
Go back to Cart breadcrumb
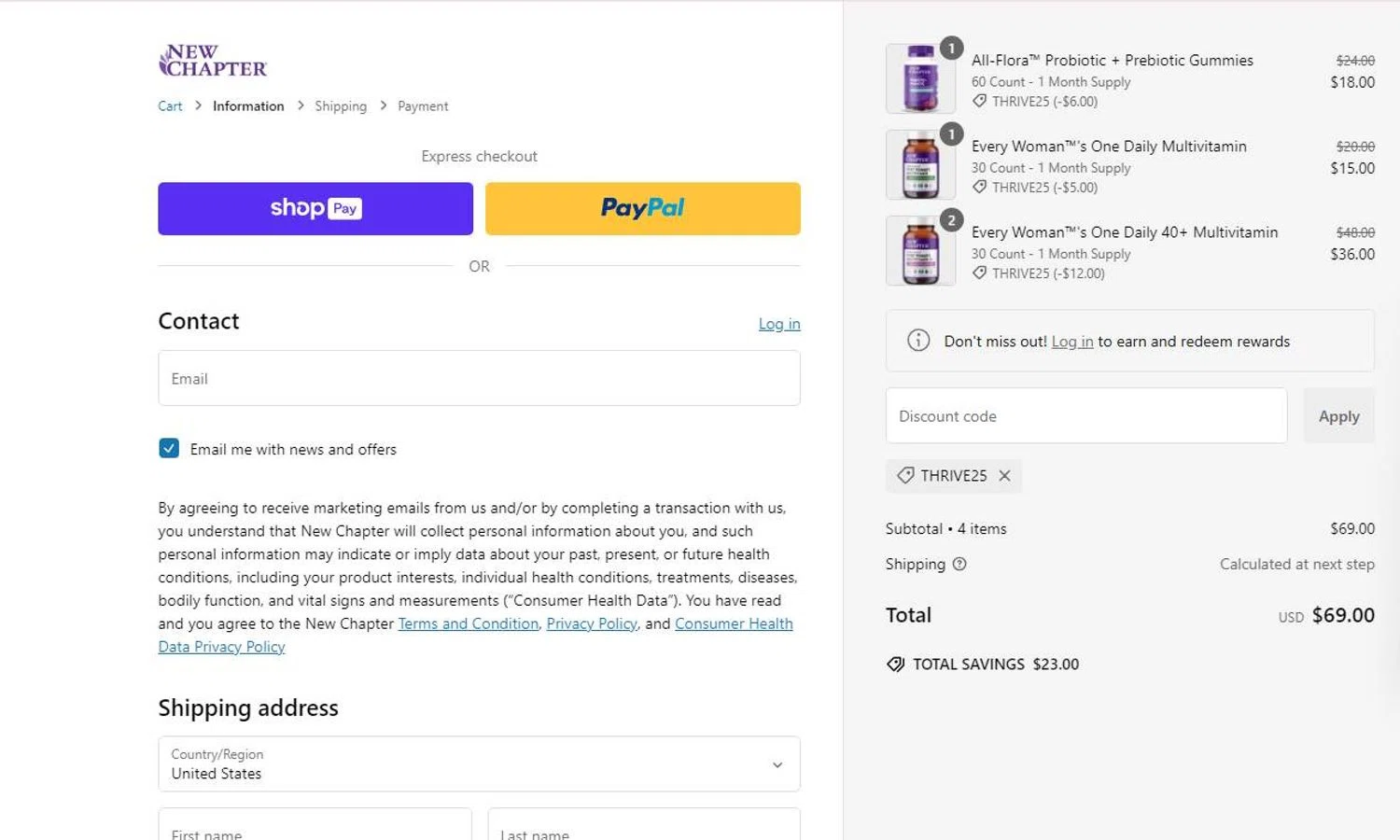pos(170,106)
